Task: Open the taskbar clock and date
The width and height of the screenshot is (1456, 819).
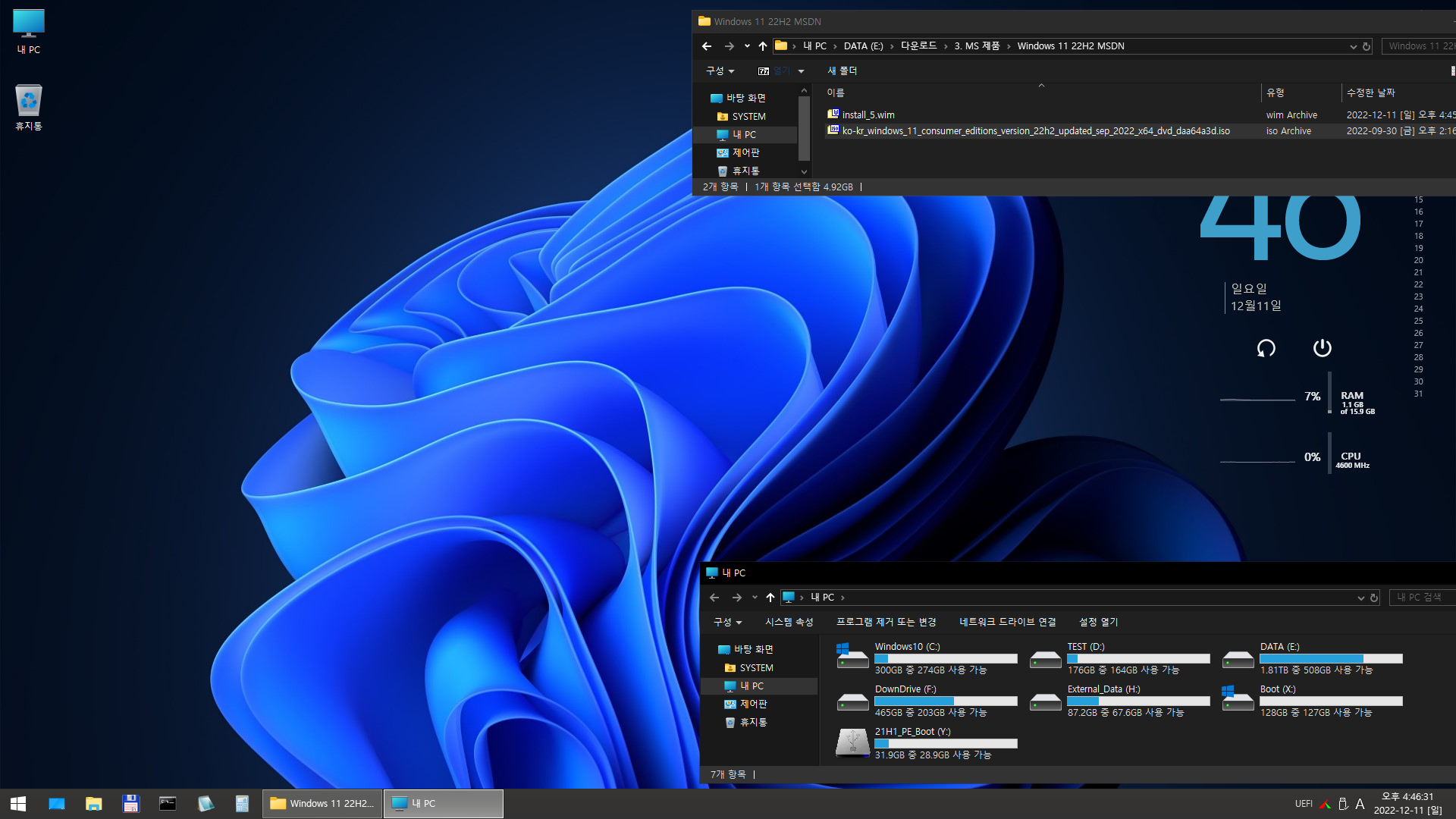Action: (1407, 803)
